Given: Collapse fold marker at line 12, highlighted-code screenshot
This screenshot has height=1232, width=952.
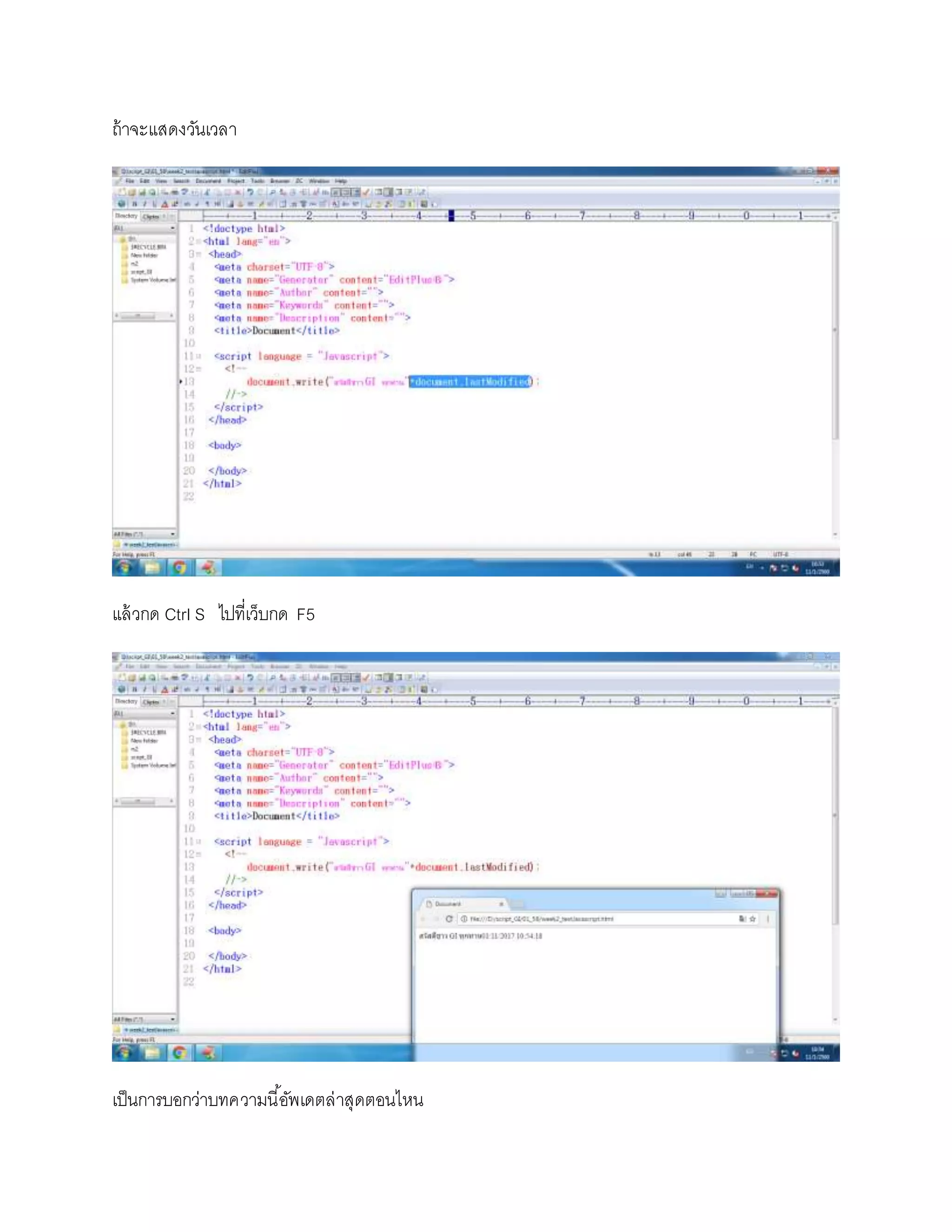Looking at the screenshot, I should 198,369.
